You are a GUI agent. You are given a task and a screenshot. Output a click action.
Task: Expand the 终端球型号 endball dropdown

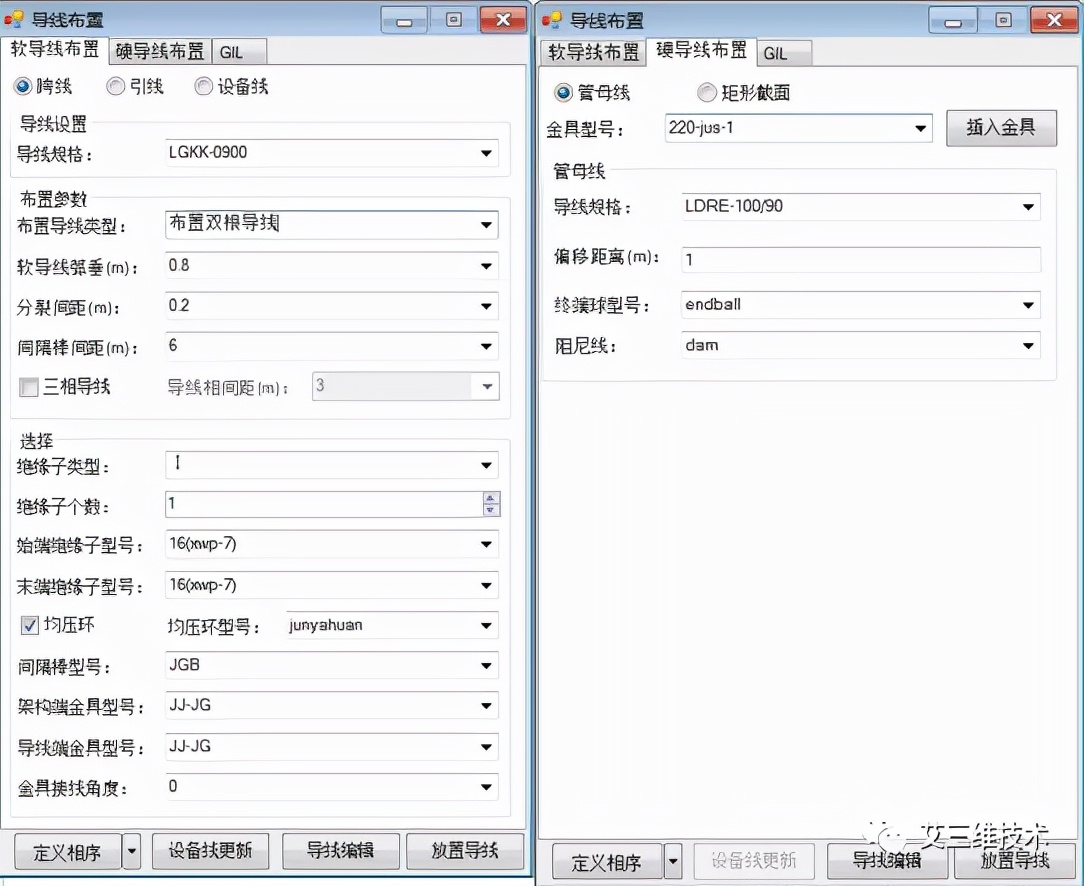(x=1028, y=305)
